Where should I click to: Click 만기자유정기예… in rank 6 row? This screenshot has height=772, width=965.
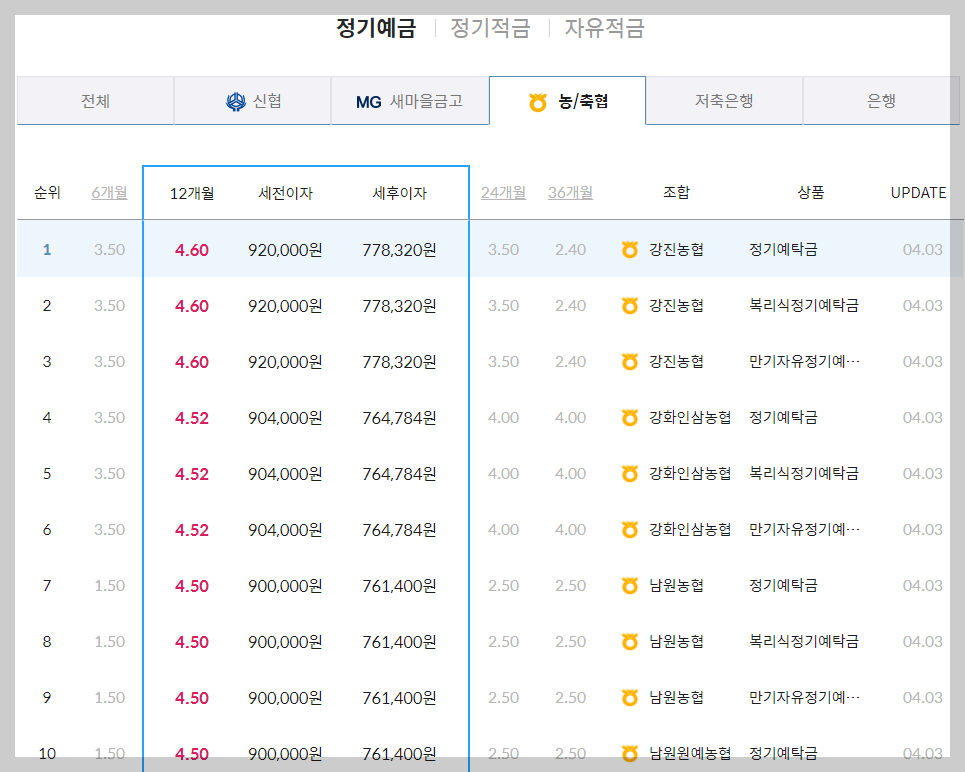(804, 529)
